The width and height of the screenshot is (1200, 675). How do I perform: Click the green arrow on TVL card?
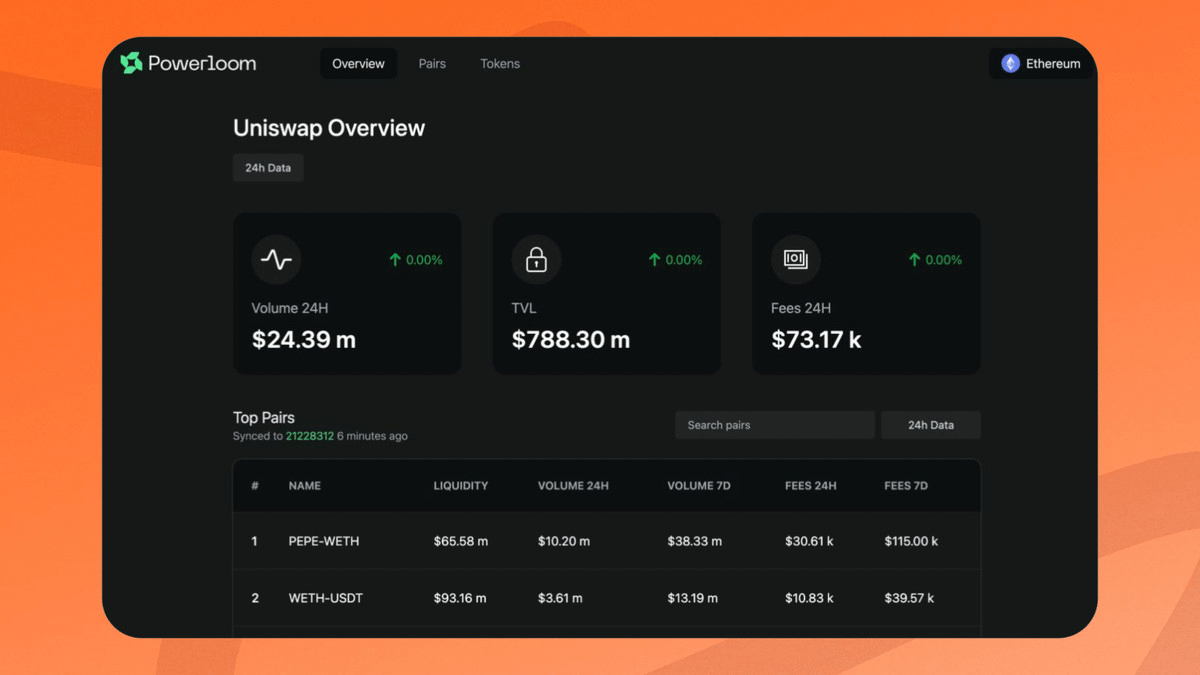655,260
